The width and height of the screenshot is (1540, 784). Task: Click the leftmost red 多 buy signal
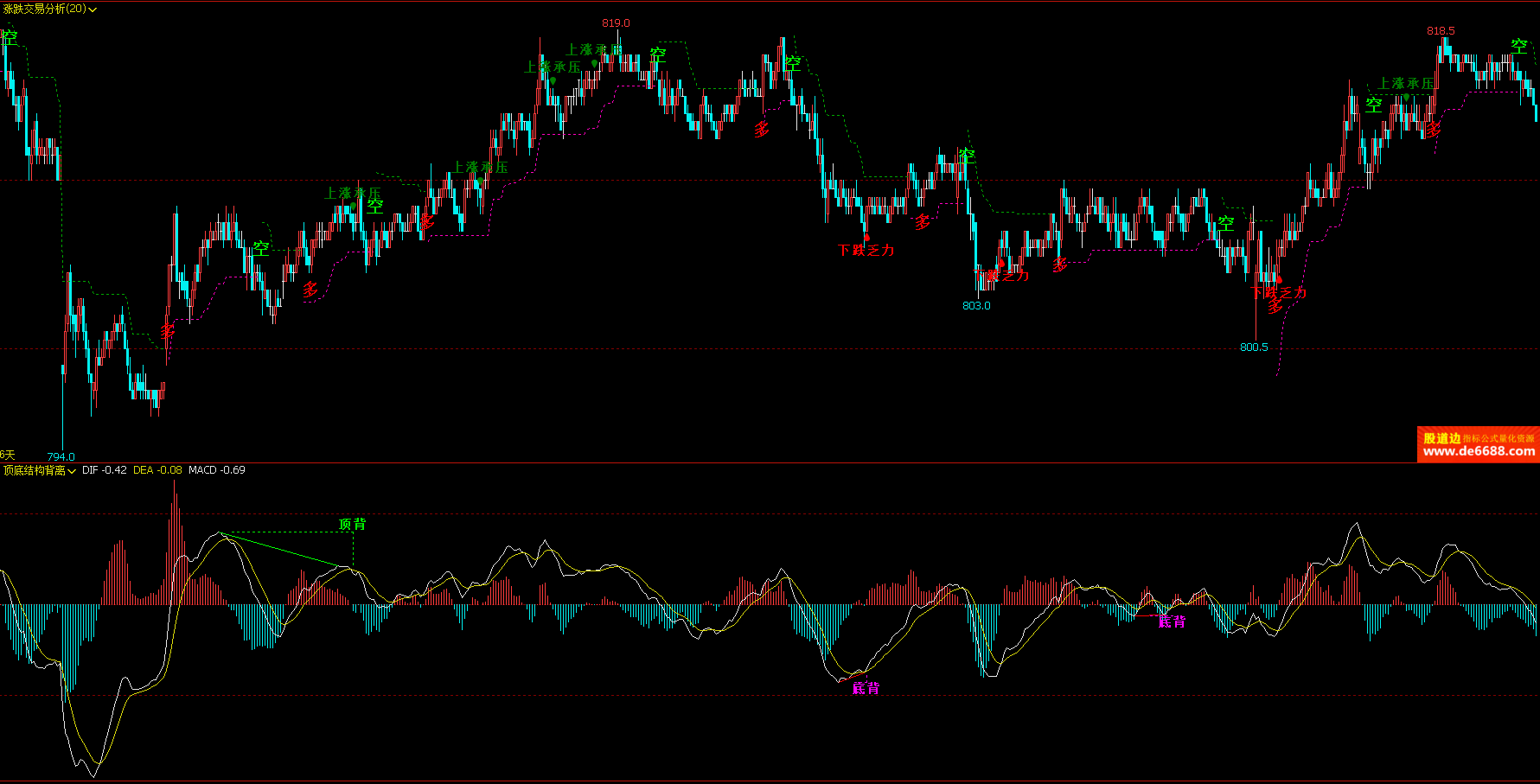point(168,331)
